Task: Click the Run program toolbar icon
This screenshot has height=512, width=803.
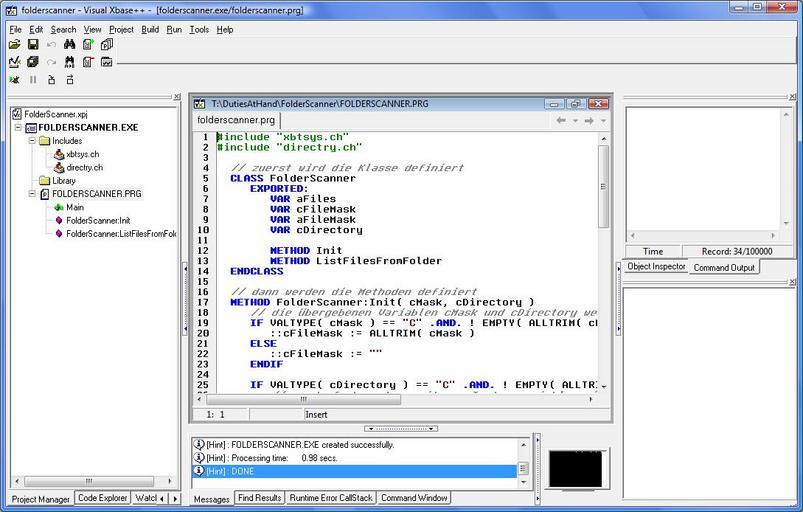Action: tap(15, 79)
